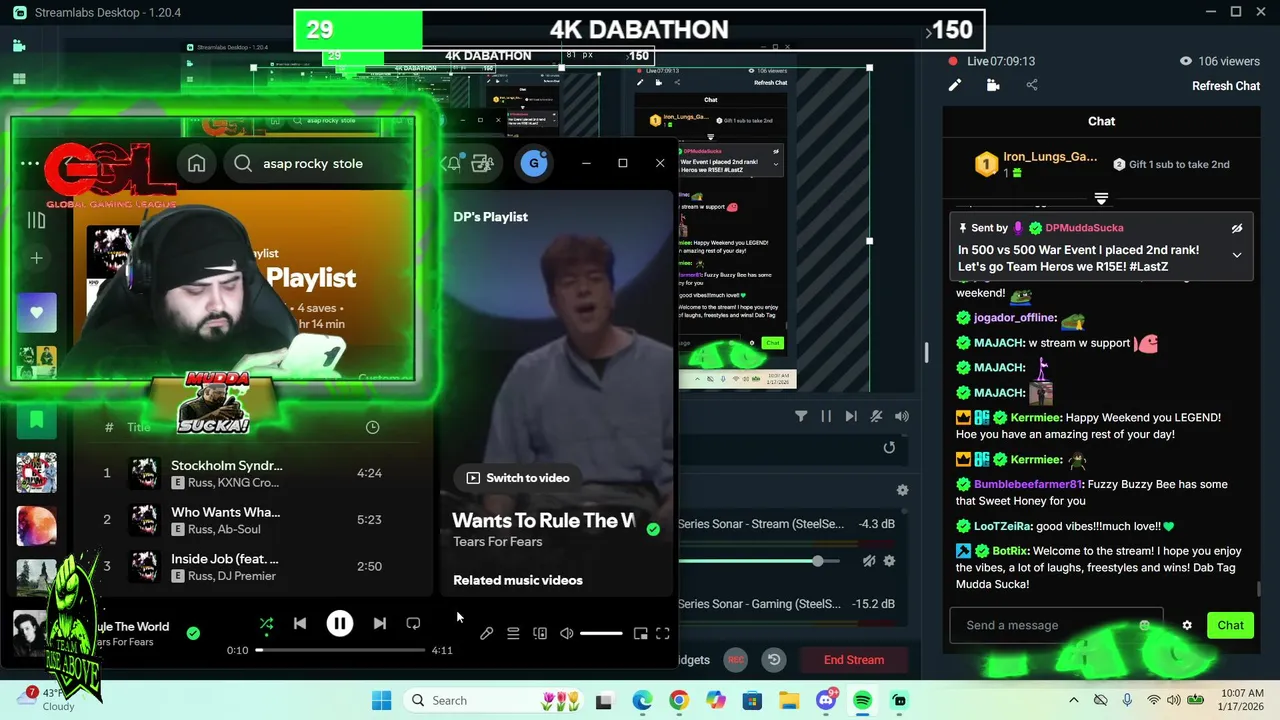
Task: Mute Sonar Stream audio source
Action: 869,561
